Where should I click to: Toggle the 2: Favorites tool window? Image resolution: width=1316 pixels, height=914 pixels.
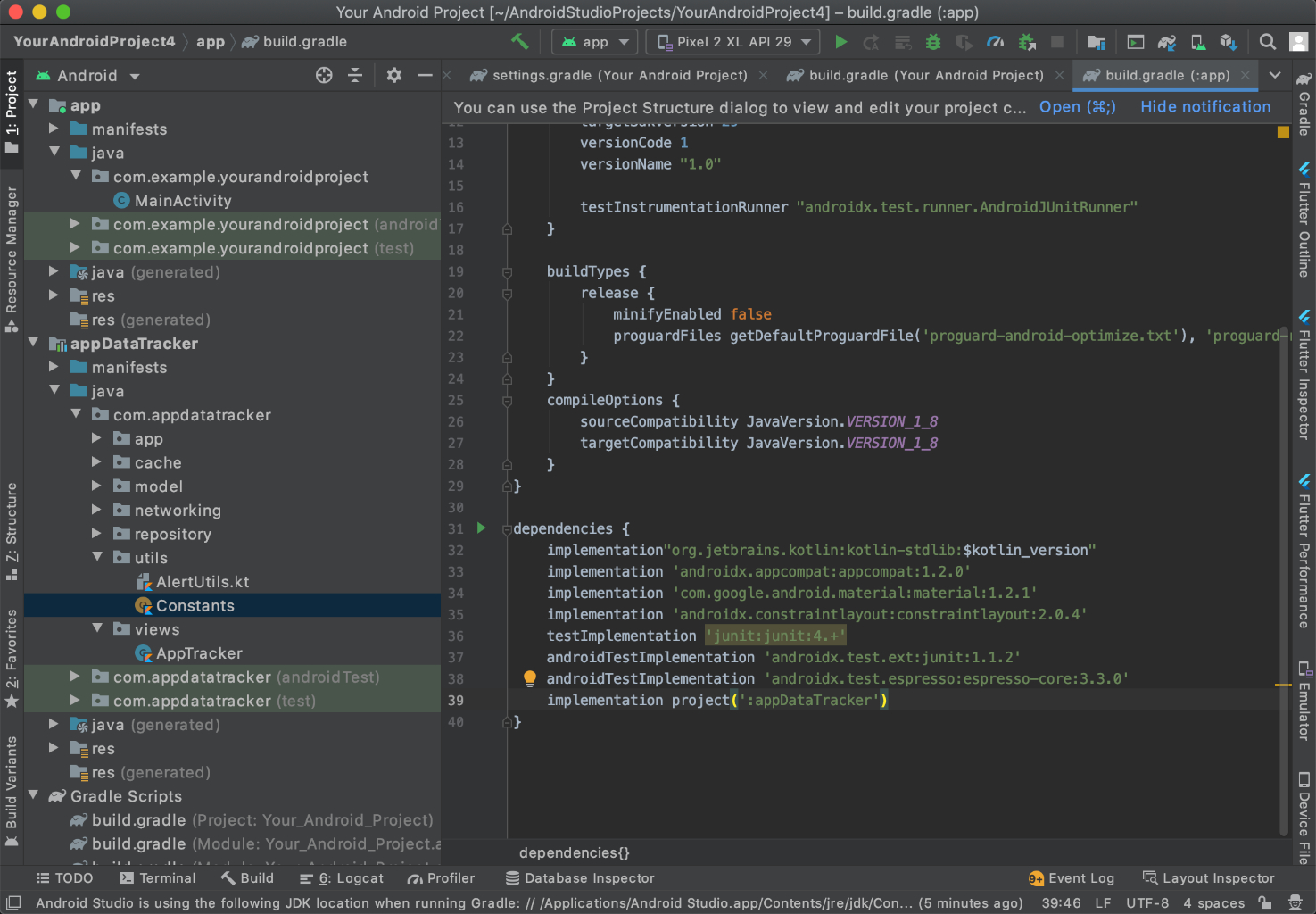[x=12, y=660]
